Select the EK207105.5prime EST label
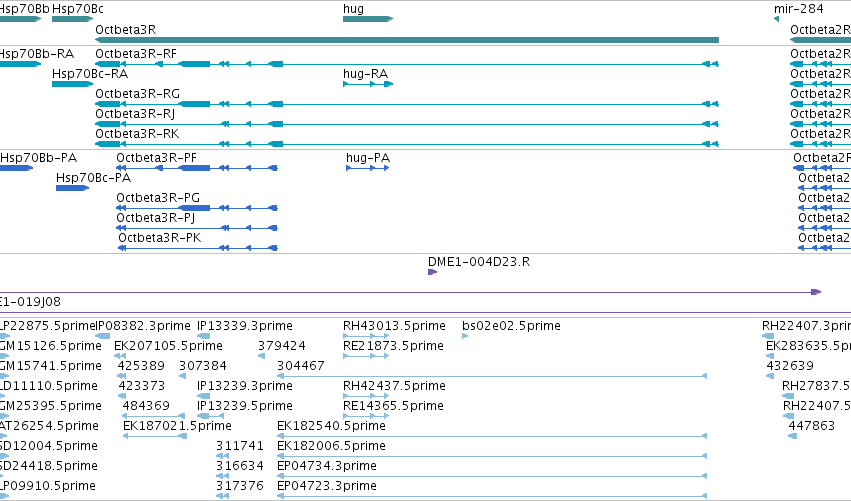Viewport: 851px width, 501px height. point(168,346)
